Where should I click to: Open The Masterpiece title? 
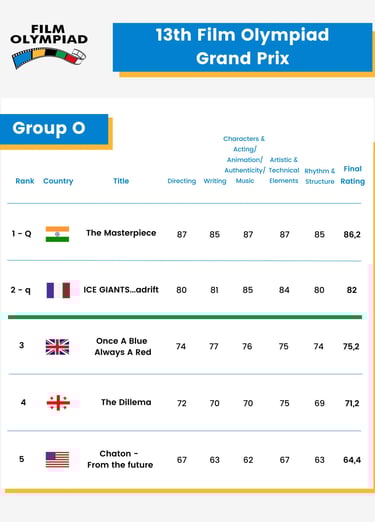pyautogui.click(x=121, y=233)
